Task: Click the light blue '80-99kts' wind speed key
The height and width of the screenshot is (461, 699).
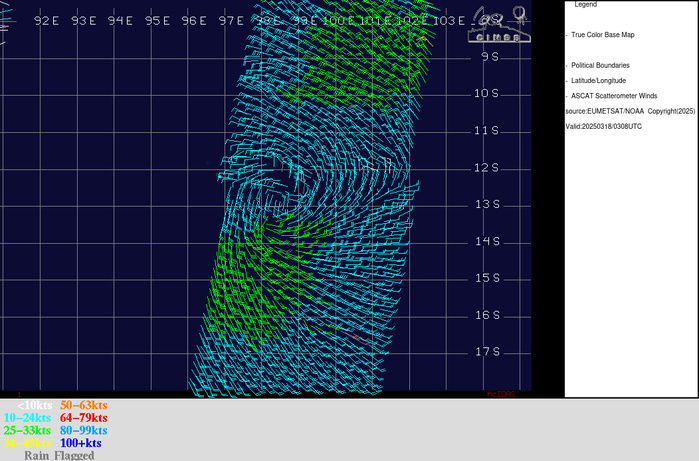Action: point(84,430)
